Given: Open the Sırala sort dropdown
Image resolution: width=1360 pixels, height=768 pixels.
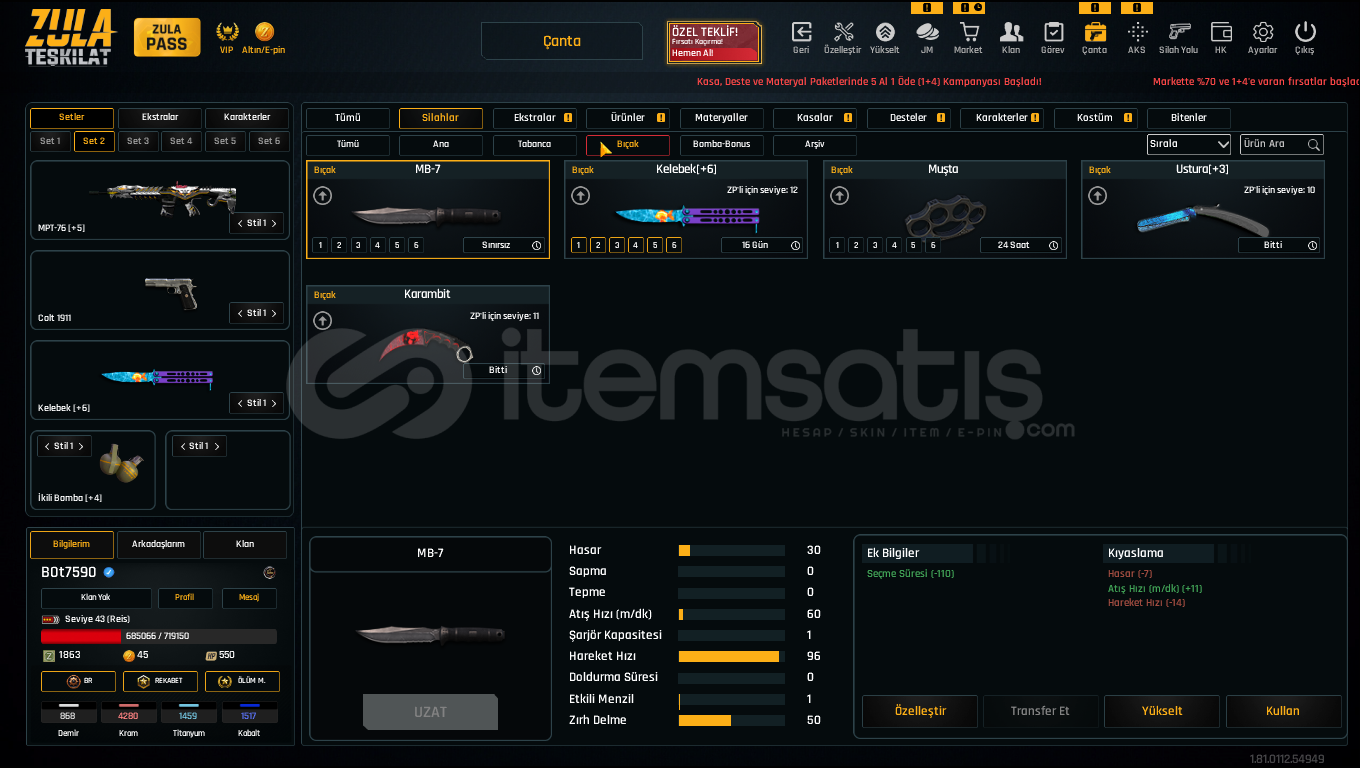Looking at the screenshot, I should pos(1188,144).
